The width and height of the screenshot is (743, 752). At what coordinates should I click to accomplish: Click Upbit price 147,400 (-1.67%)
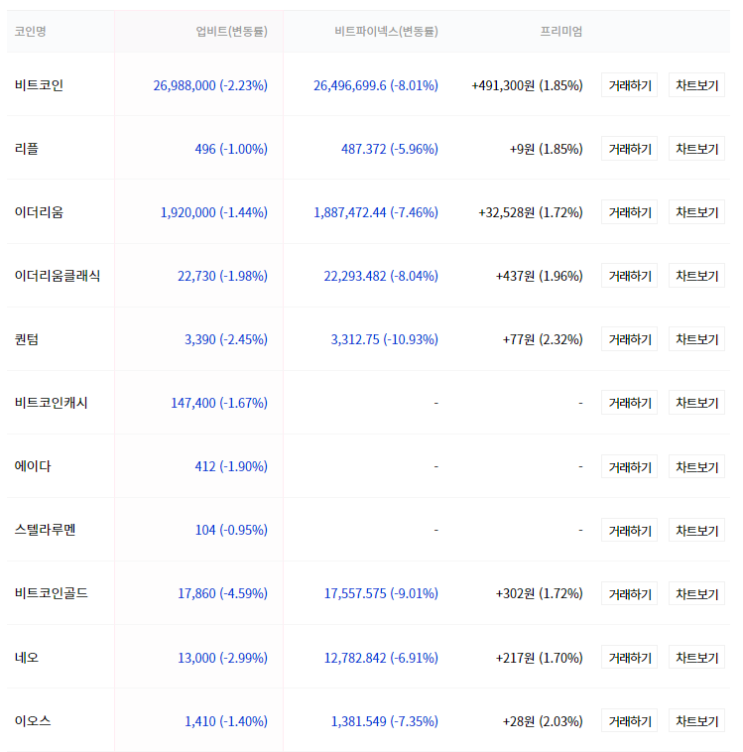point(219,403)
